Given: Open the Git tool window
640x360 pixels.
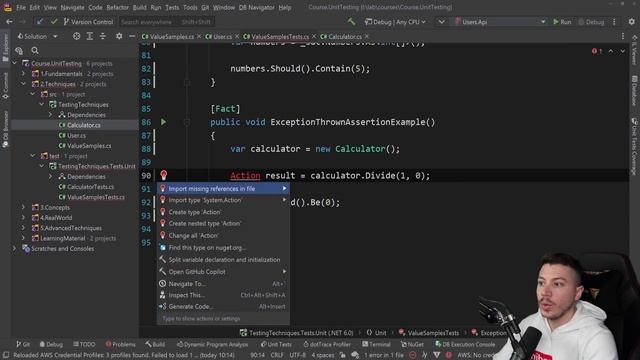Looking at the screenshot, I should [23, 344].
